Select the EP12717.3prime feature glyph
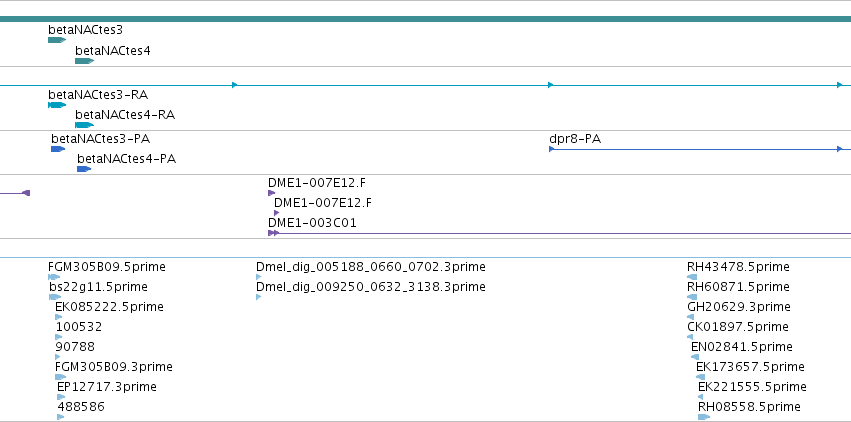This screenshot has height=422, width=851. (61, 397)
